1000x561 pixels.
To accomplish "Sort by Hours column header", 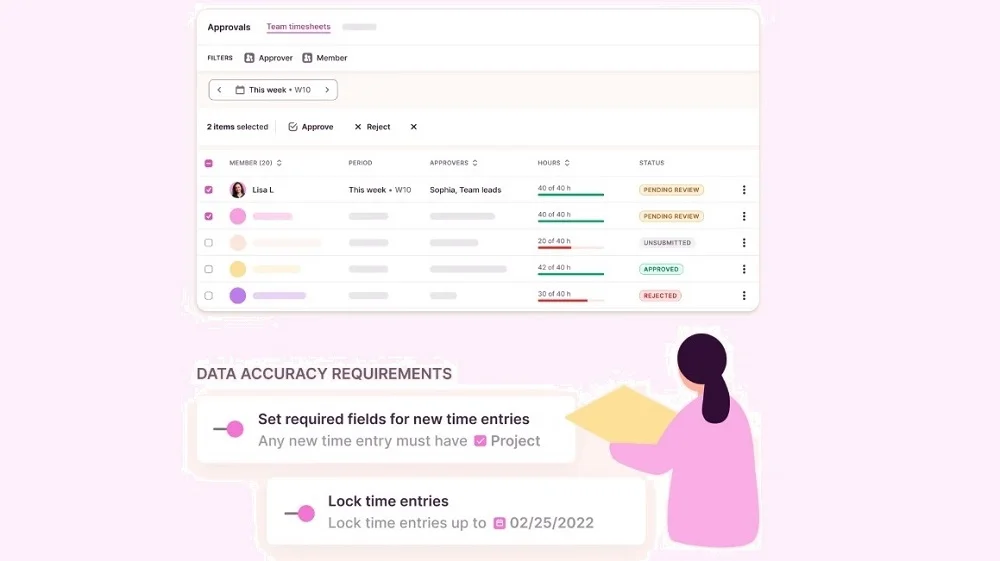I will click(553, 163).
